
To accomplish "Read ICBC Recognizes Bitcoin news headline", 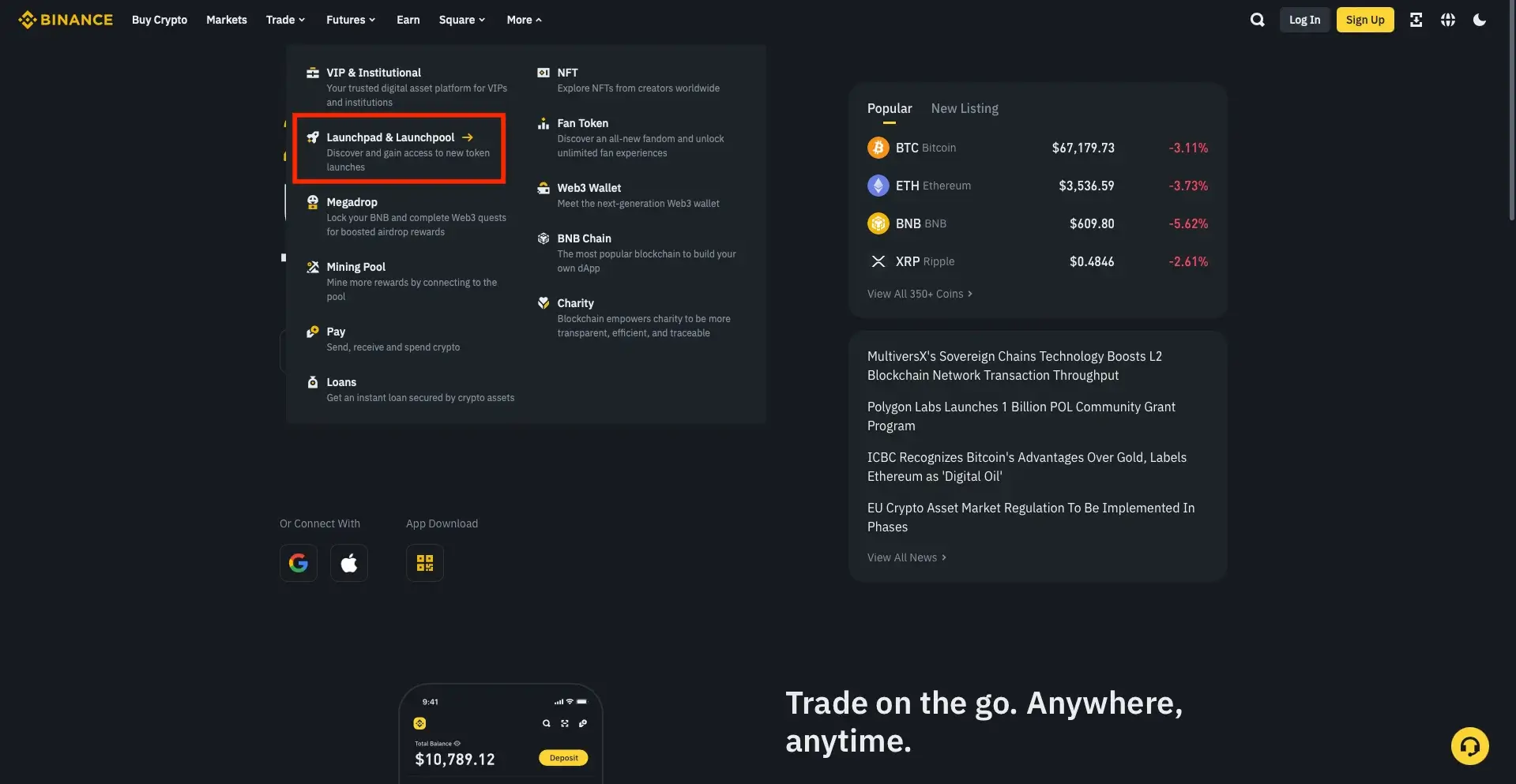I will pos(1027,467).
